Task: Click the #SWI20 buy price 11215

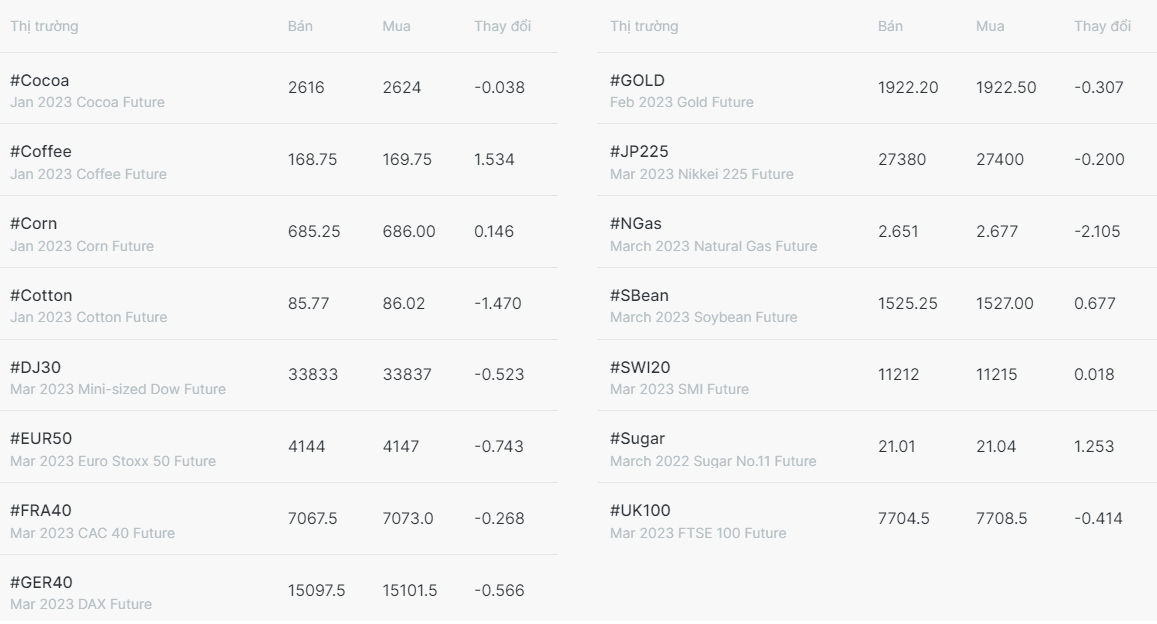Action: click(996, 375)
